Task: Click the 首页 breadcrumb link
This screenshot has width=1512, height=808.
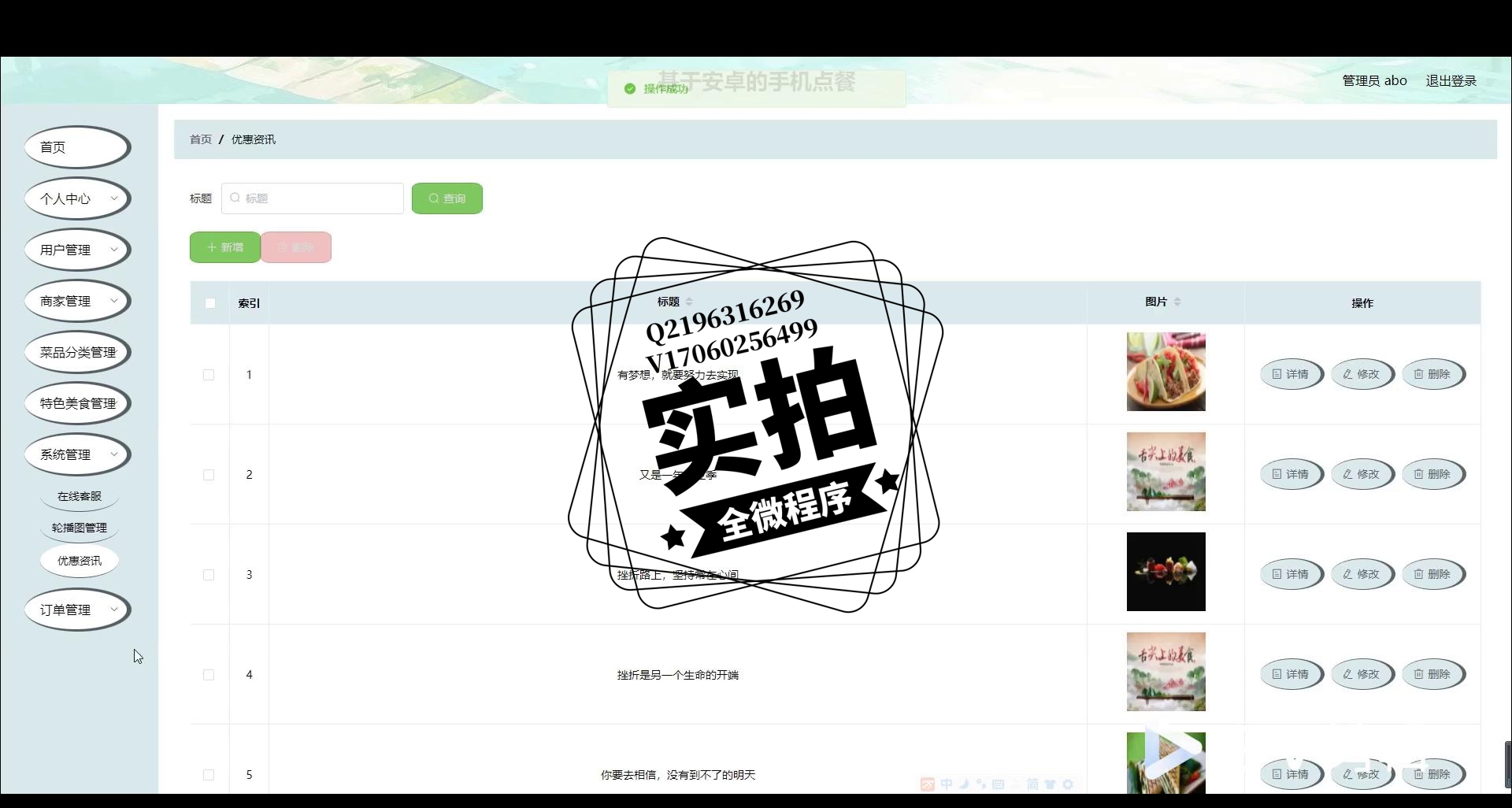Action: pyautogui.click(x=201, y=139)
